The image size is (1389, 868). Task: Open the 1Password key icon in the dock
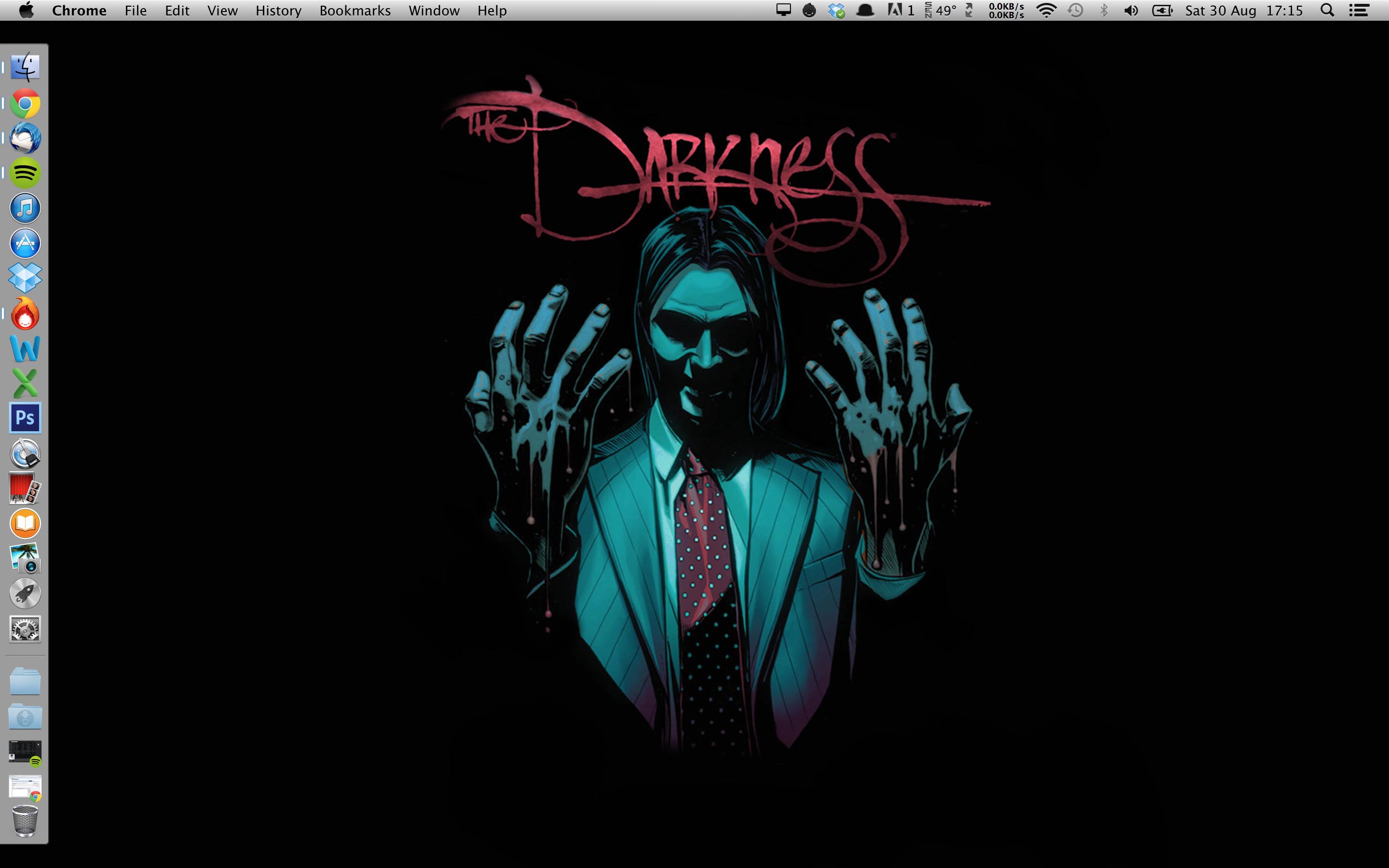(x=25, y=453)
